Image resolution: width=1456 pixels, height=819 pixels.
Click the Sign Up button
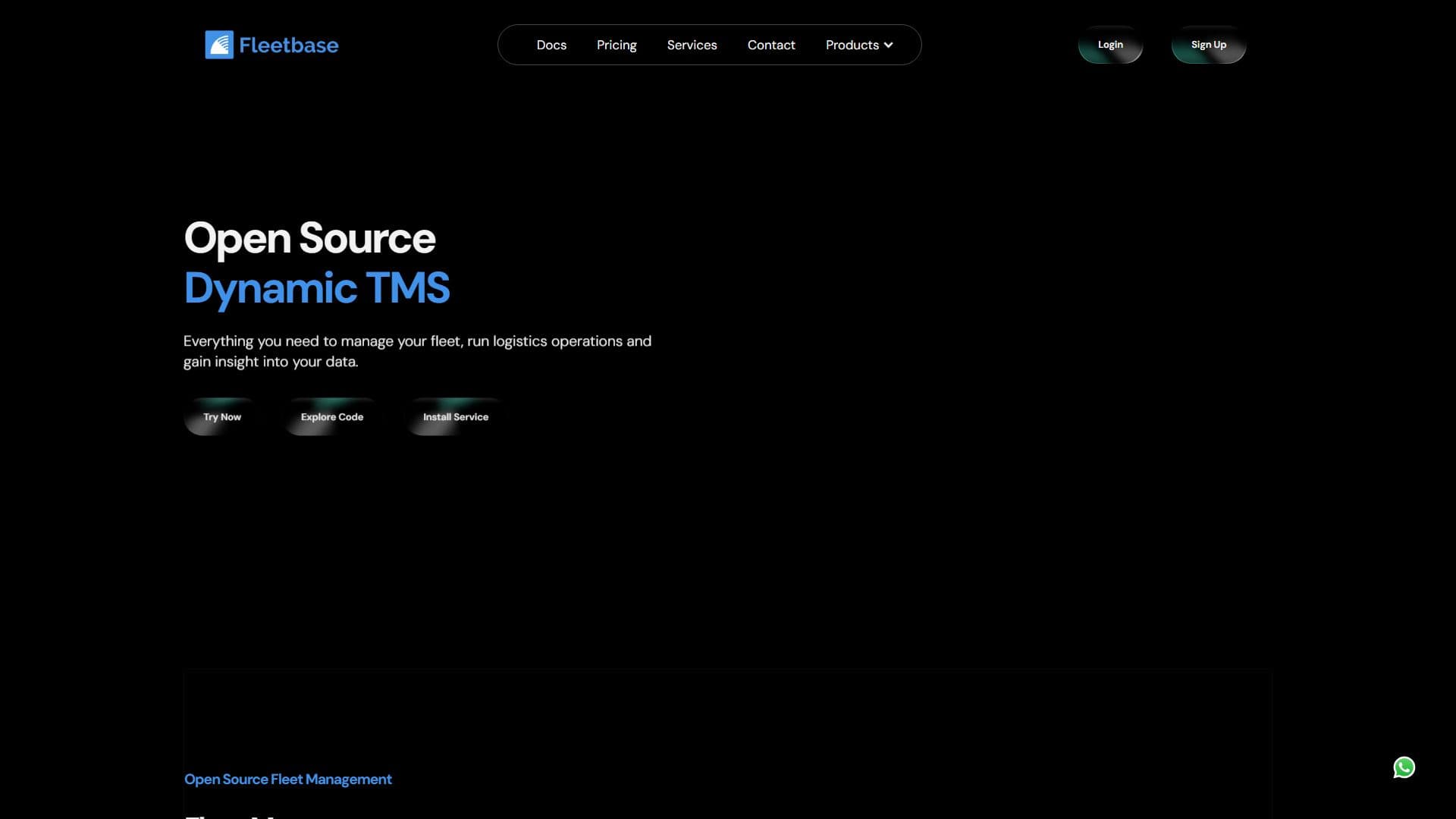(1209, 45)
